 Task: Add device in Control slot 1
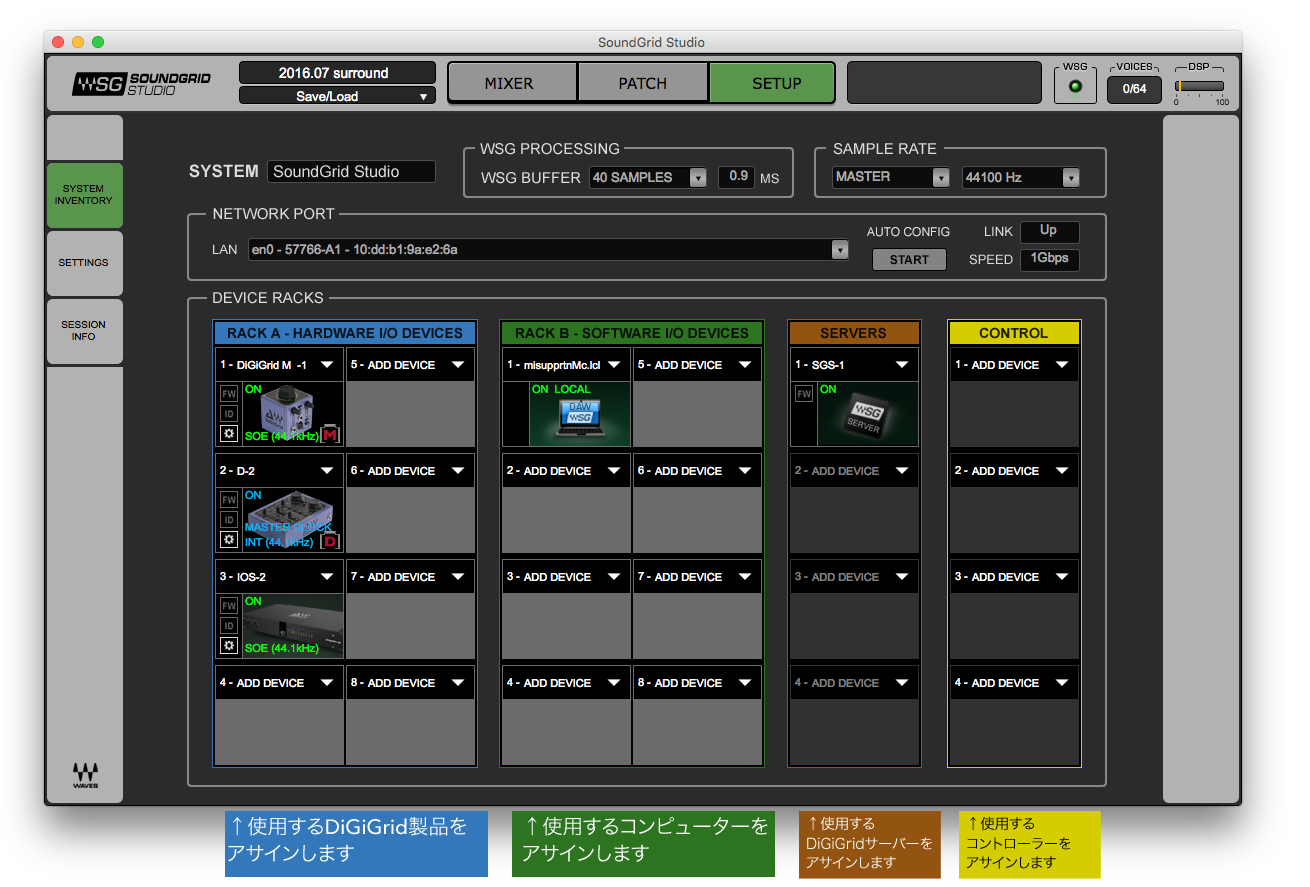pos(1014,365)
